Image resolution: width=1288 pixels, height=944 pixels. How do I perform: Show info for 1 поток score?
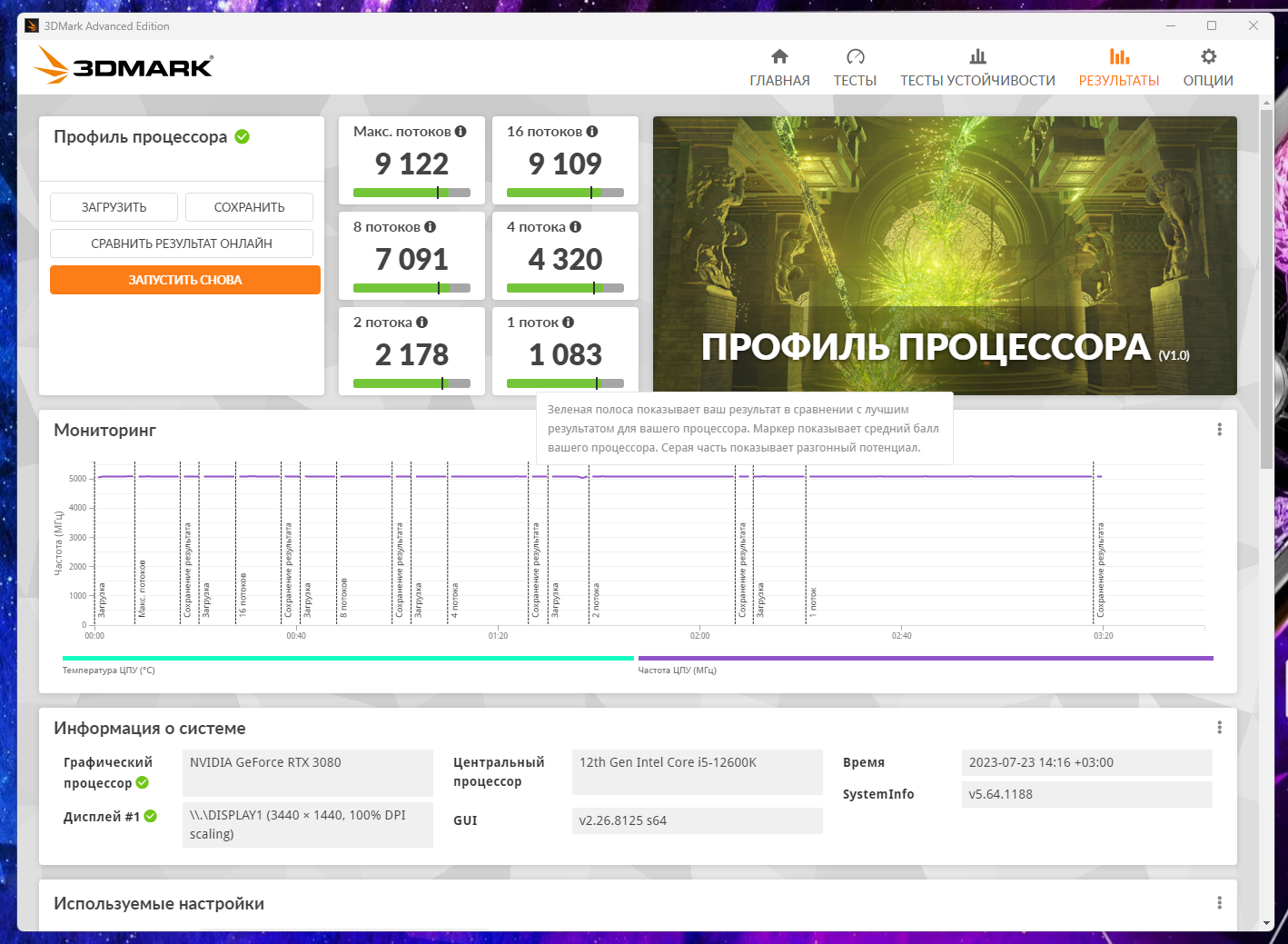pos(569,323)
